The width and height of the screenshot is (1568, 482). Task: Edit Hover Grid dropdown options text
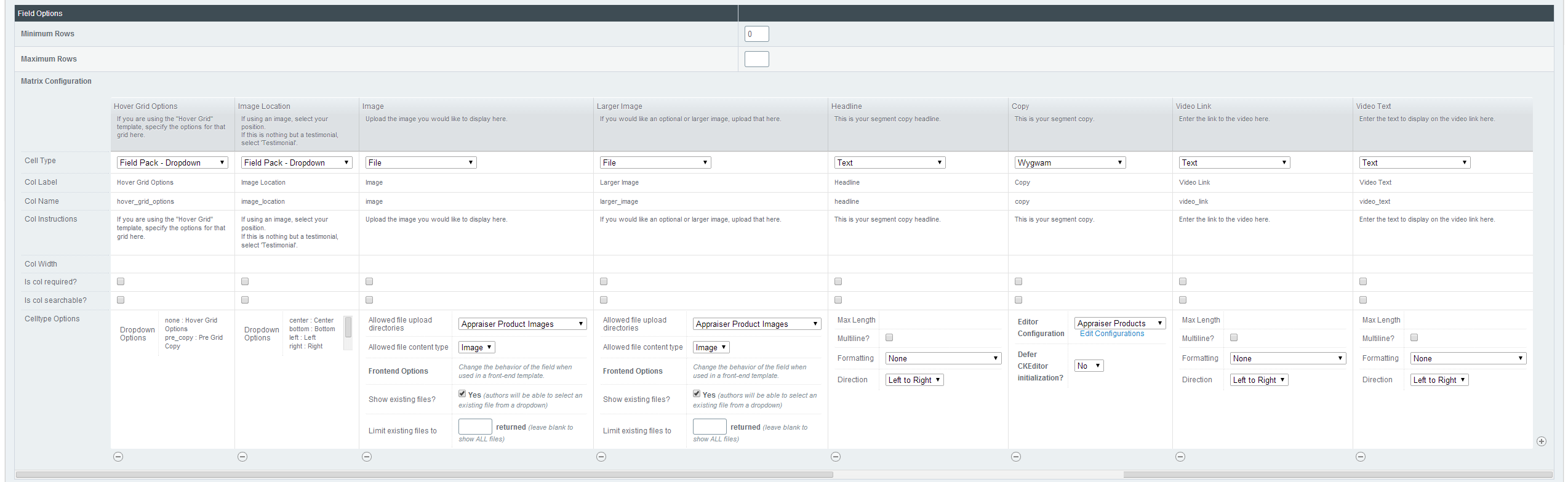click(194, 333)
